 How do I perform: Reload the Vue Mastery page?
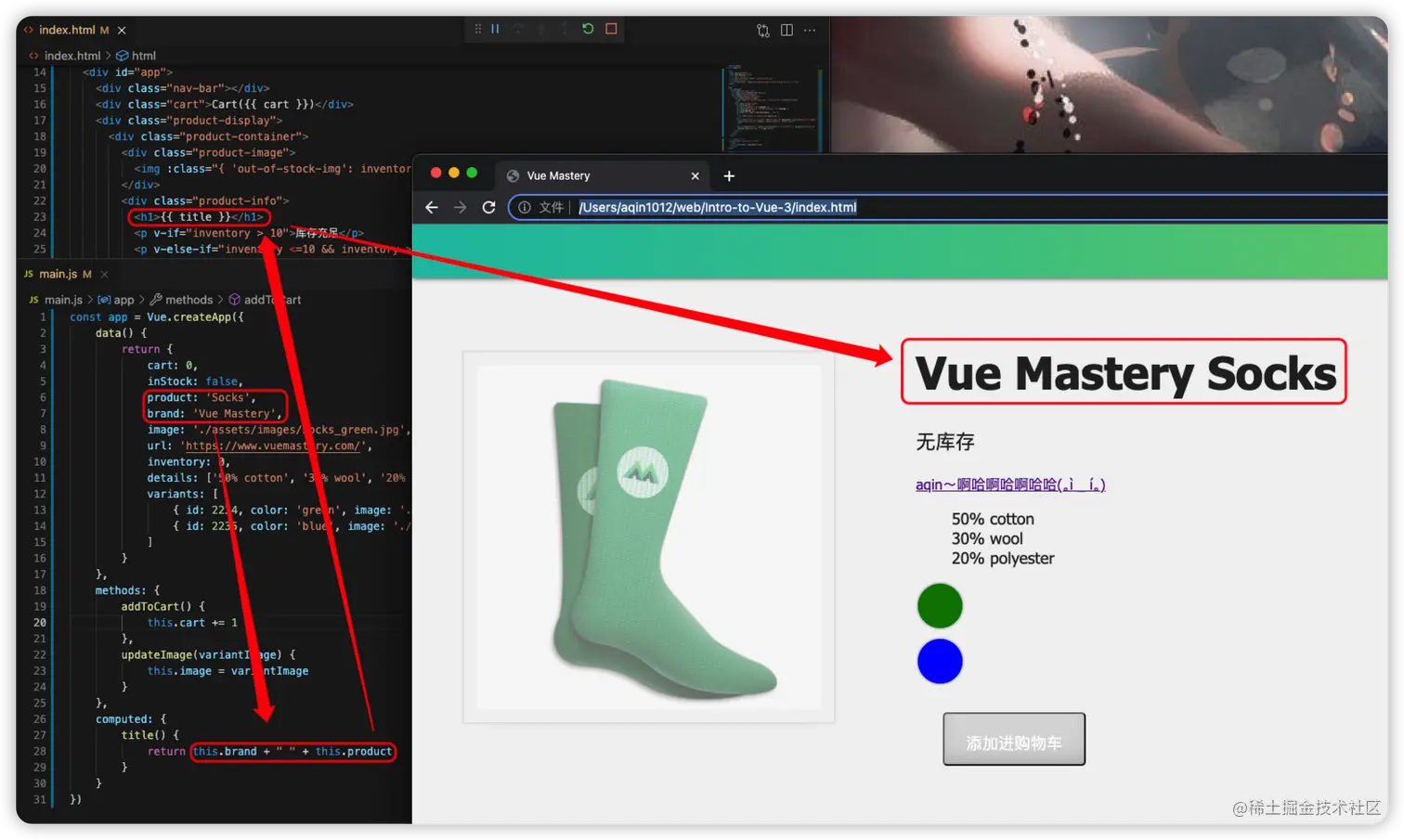click(x=488, y=208)
